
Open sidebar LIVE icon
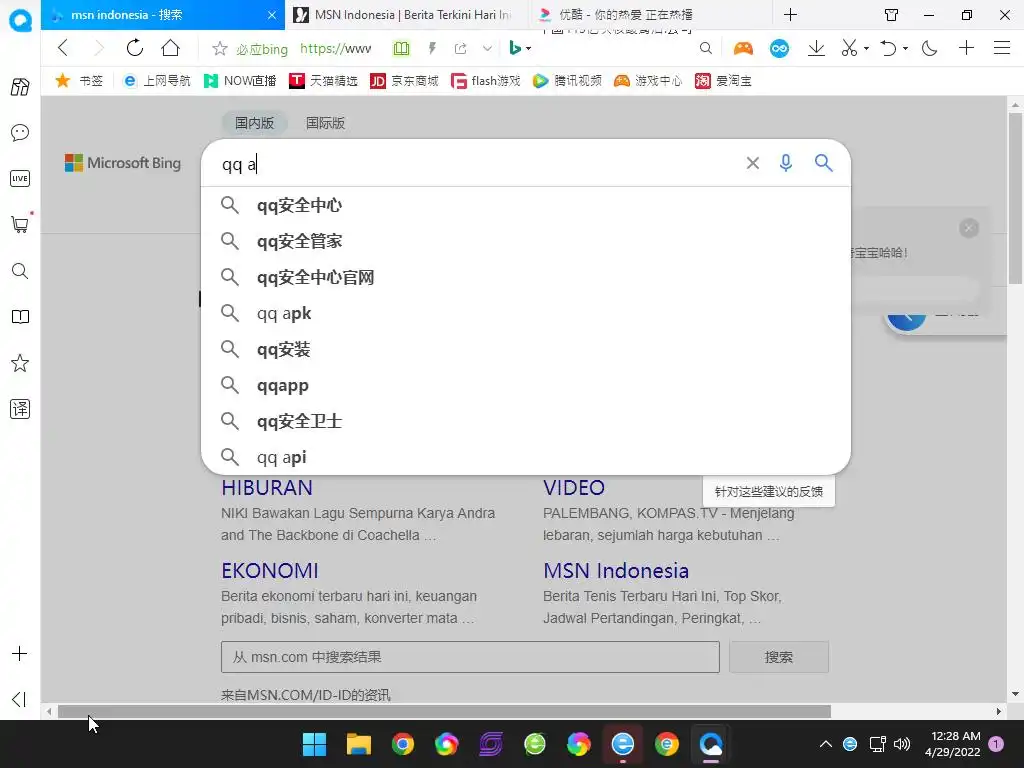click(20, 178)
